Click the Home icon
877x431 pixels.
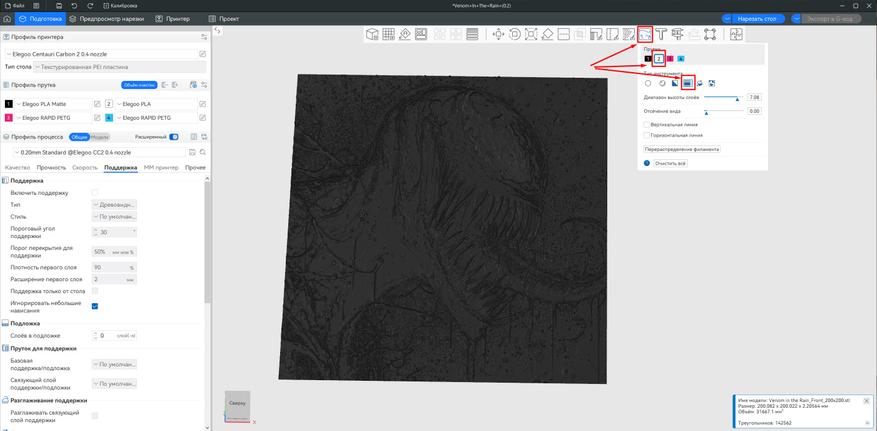(7, 19)
